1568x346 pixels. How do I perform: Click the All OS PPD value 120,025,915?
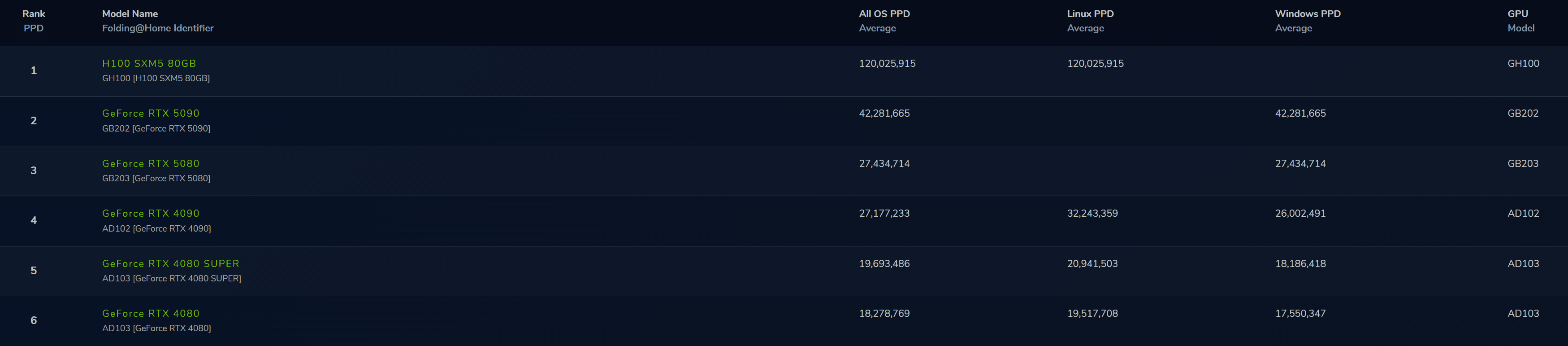pos(887,63)
